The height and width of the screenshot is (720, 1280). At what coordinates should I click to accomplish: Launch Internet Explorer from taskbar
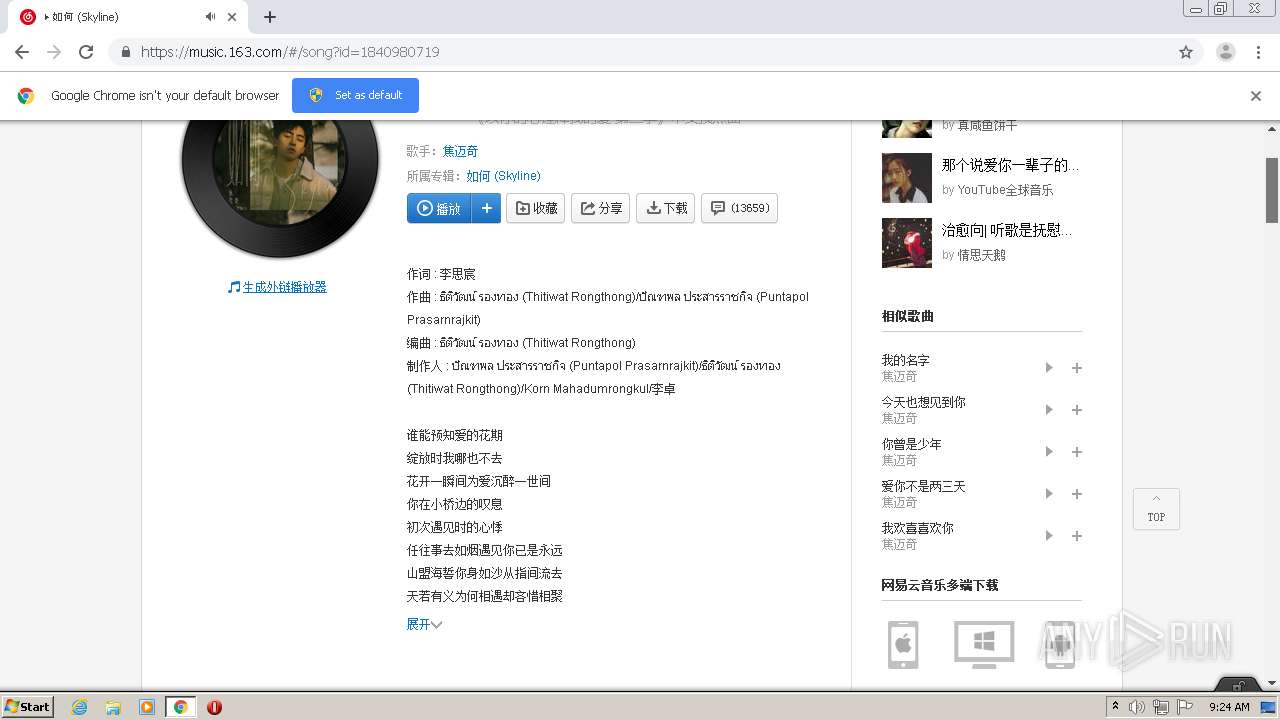[x=79, y=707]
